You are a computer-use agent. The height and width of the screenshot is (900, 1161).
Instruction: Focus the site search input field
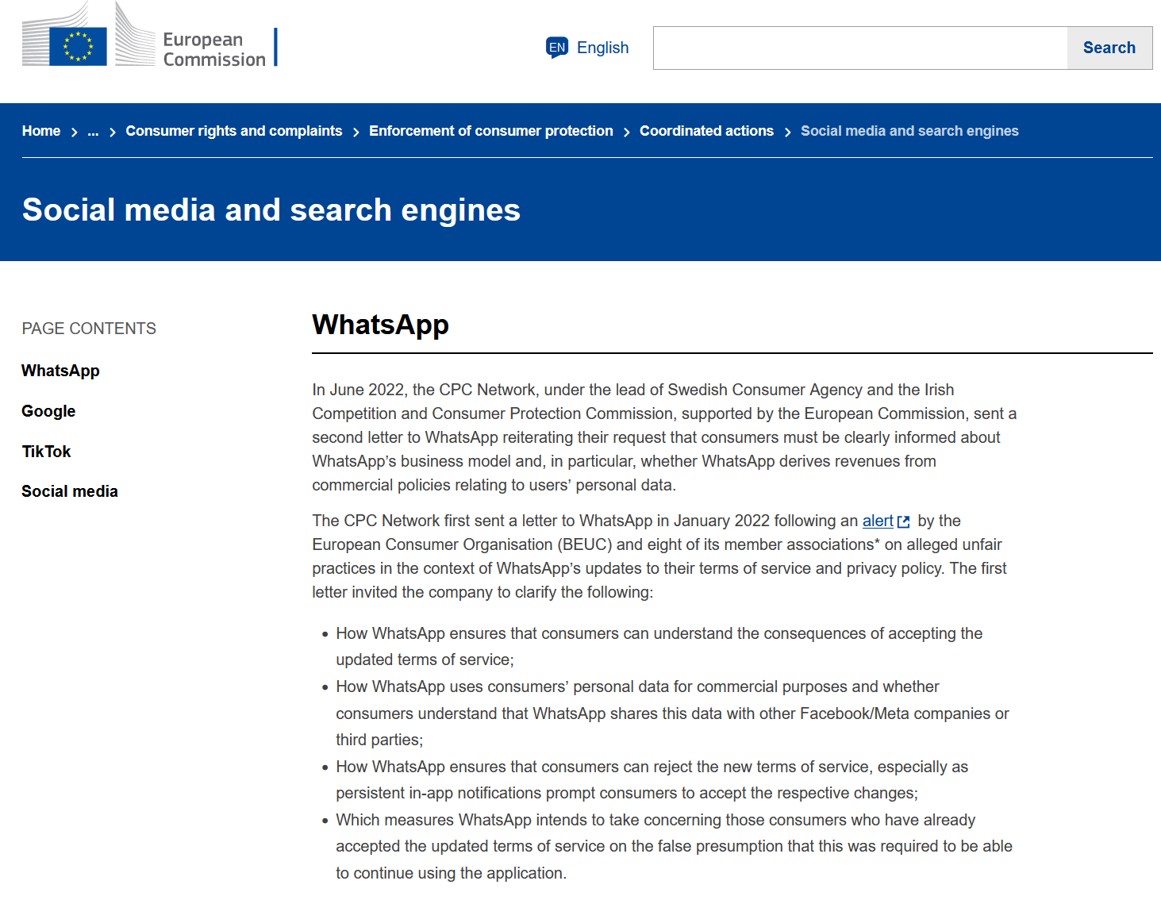tap(860, 48)
